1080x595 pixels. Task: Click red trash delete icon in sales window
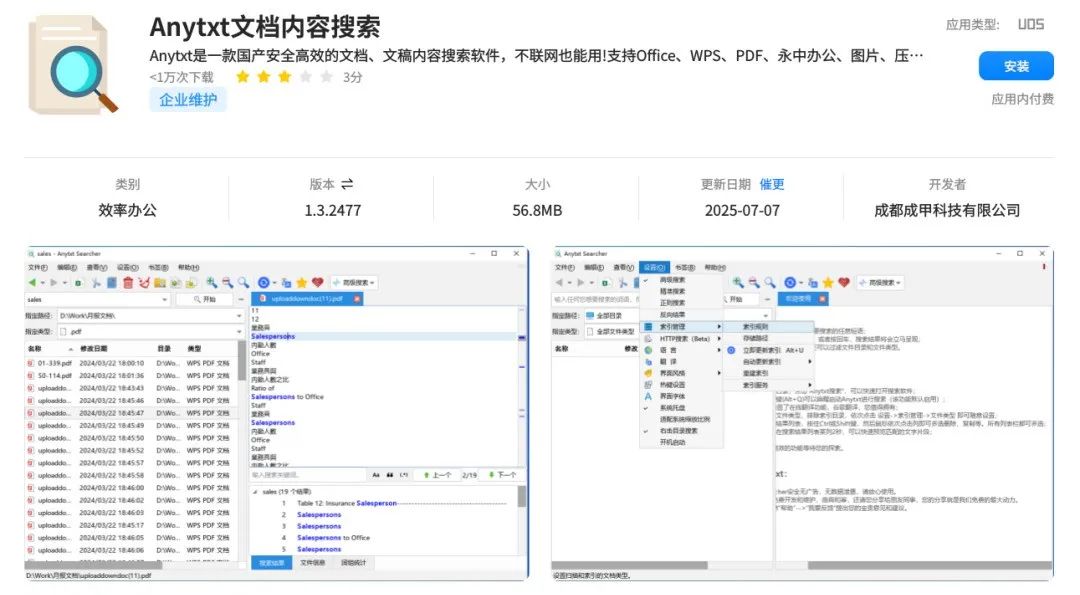(x=128, y=282)
